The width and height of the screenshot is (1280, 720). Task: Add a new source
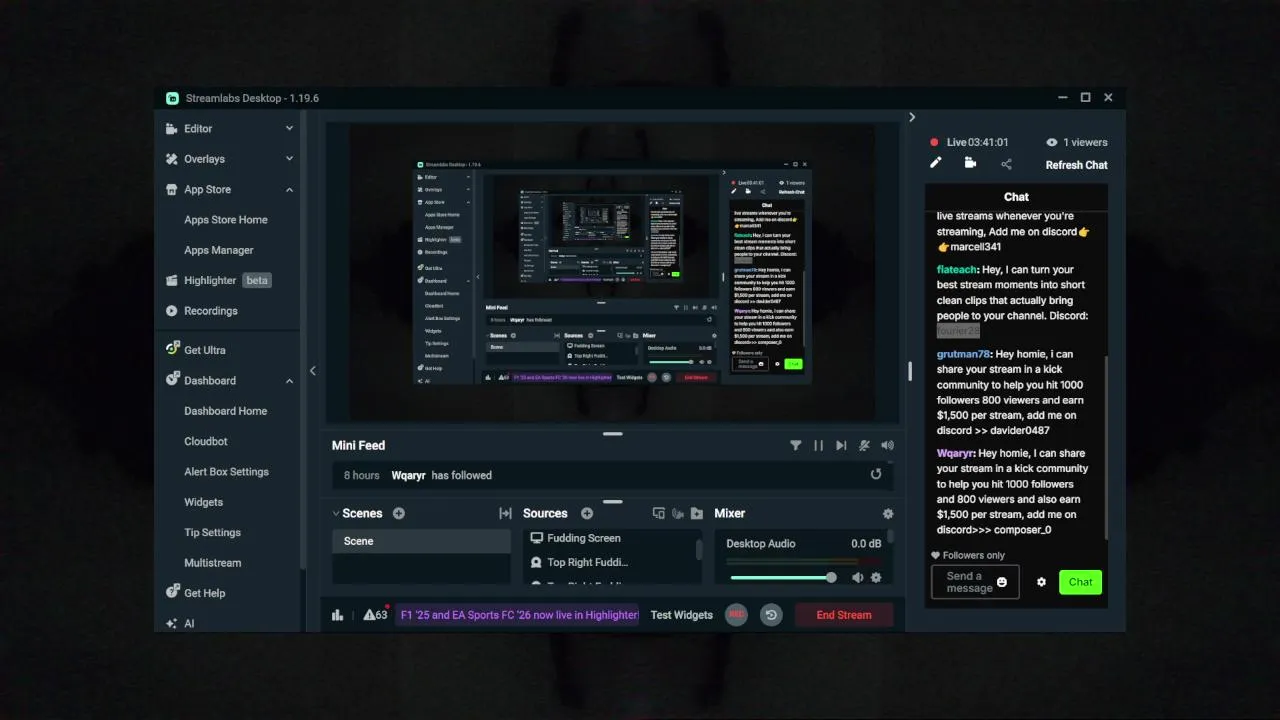587,513
